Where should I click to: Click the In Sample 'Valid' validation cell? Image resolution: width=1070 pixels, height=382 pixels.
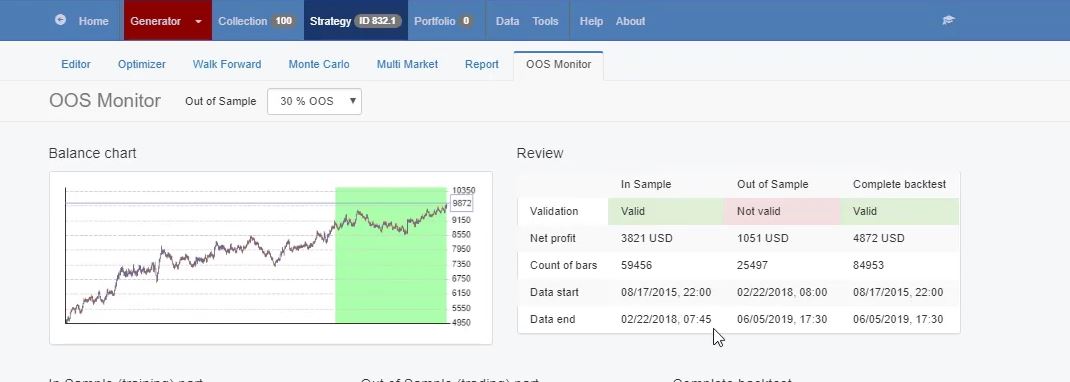(666, 211)
